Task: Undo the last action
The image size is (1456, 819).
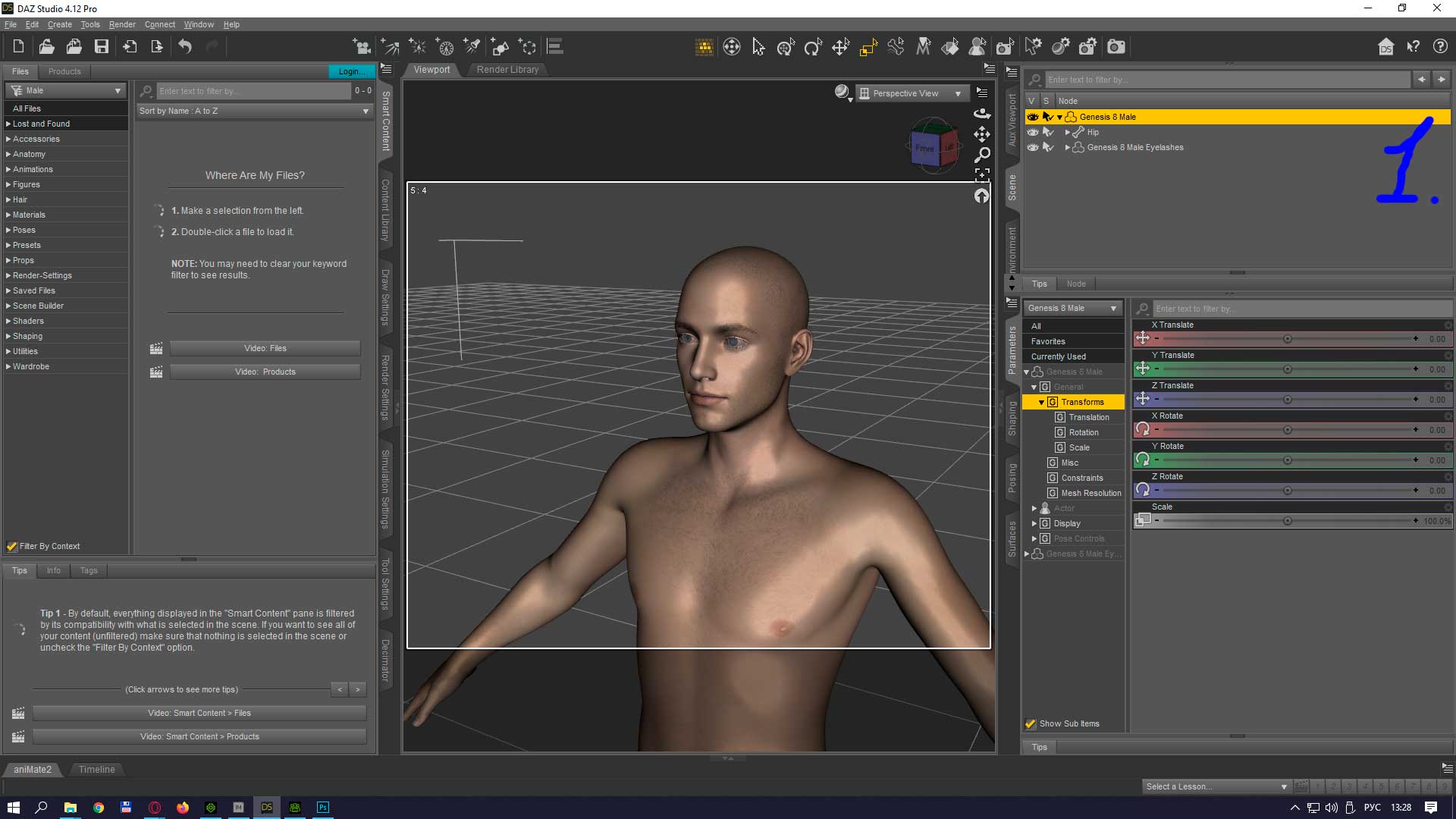Action: tap(185, 47)
